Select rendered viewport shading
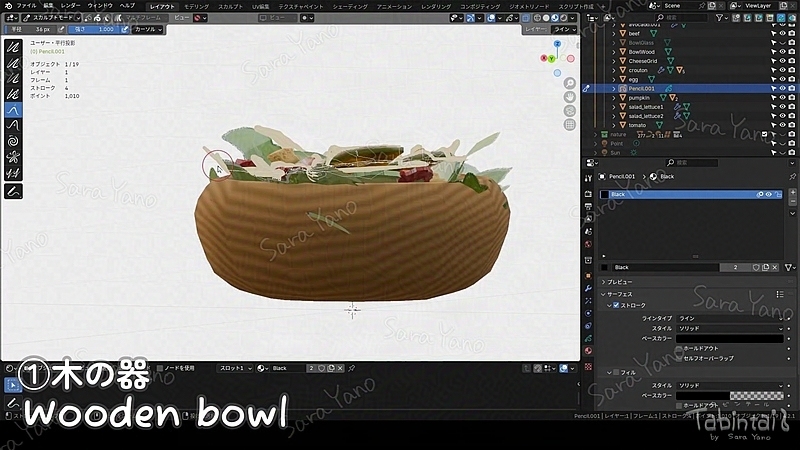Viewport: 800px width, 450px height. pos(563,18)
